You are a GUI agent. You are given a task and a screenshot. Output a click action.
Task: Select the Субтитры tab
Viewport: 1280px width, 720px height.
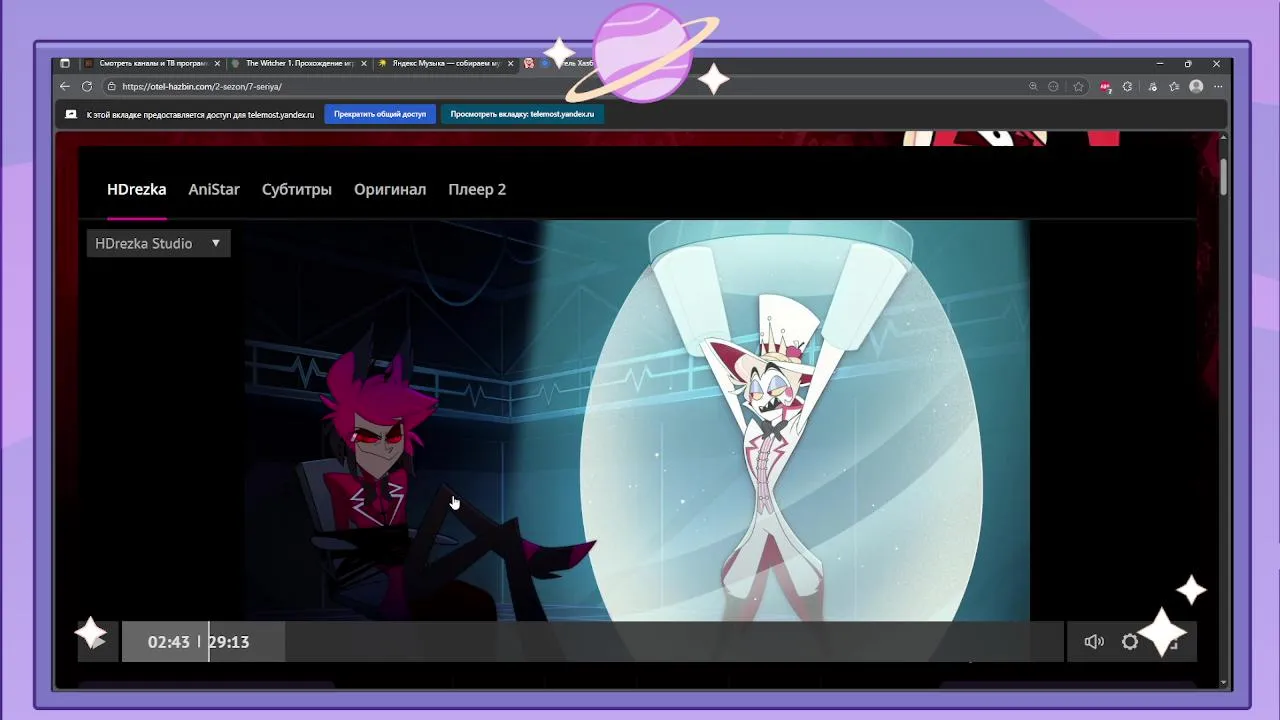pos(297,189)
